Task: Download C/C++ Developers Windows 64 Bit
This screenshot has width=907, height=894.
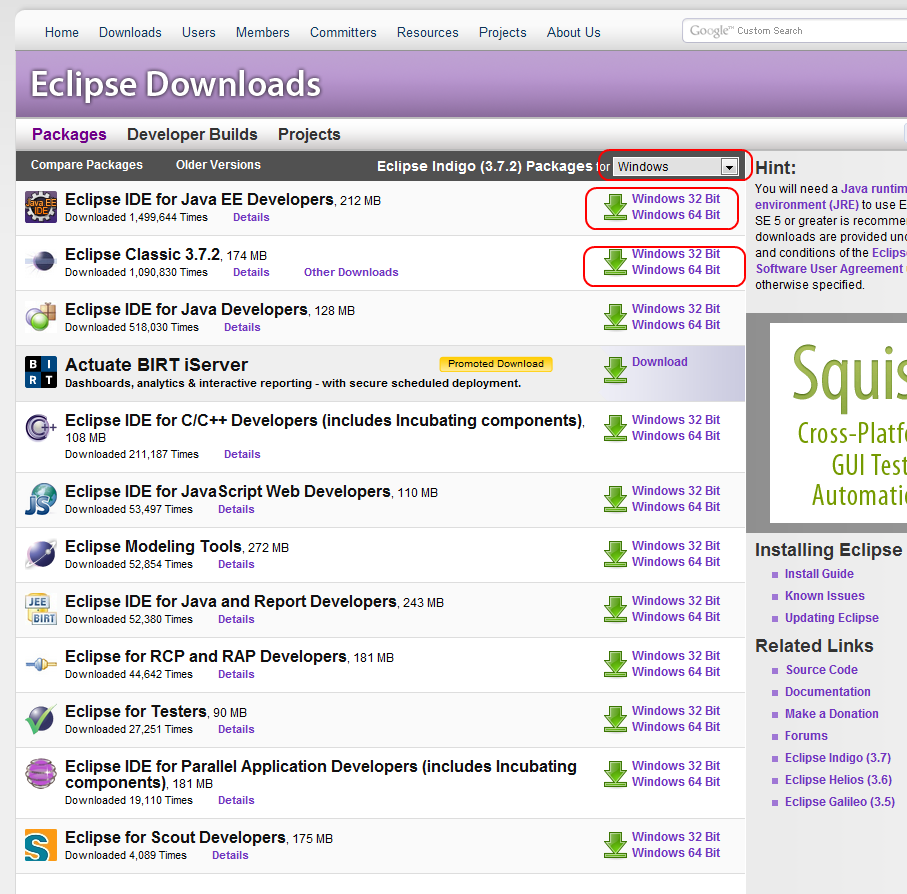Action: tap(676, 436)
